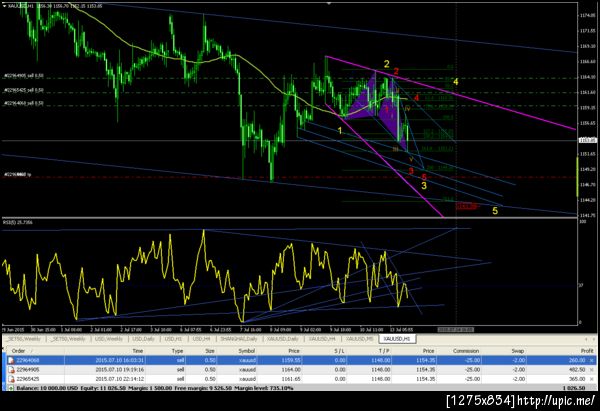Click the RSI(5) indicator label

18,222
